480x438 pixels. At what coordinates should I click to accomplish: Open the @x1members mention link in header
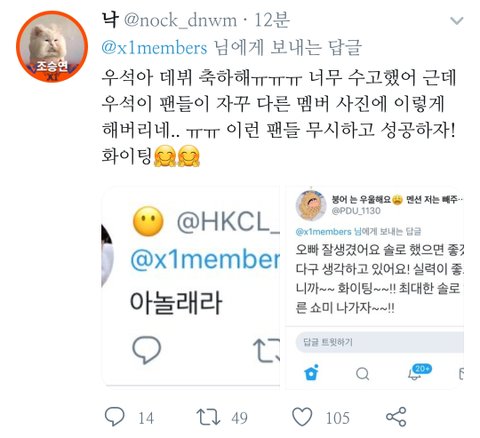[x=154, y=48]
